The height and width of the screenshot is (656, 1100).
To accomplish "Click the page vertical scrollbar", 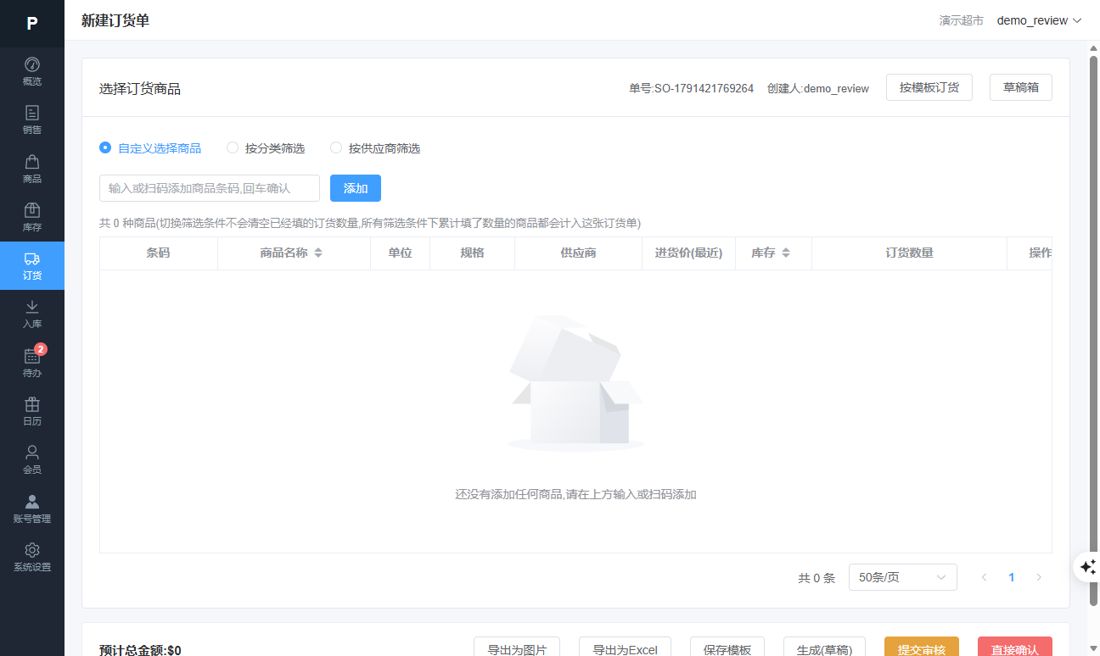I will click(x=1093, y=330).
